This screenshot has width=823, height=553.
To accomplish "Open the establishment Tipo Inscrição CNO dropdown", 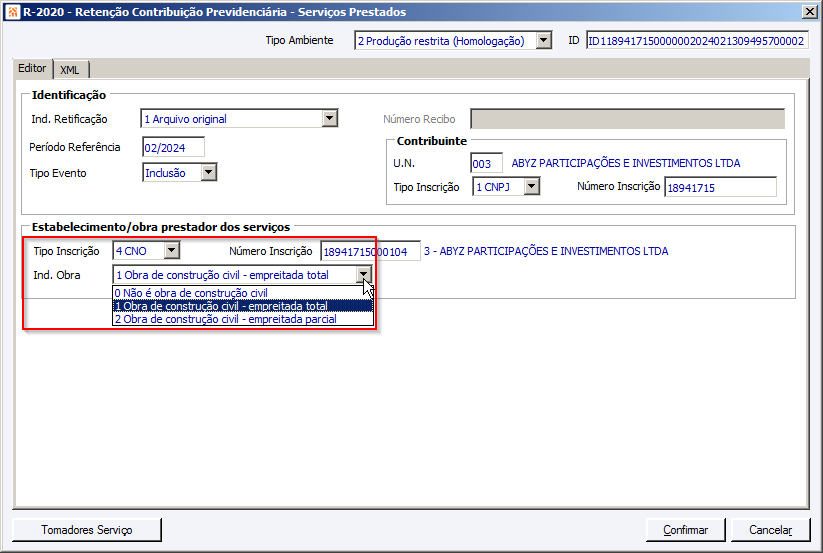I will tap(172, 251).
